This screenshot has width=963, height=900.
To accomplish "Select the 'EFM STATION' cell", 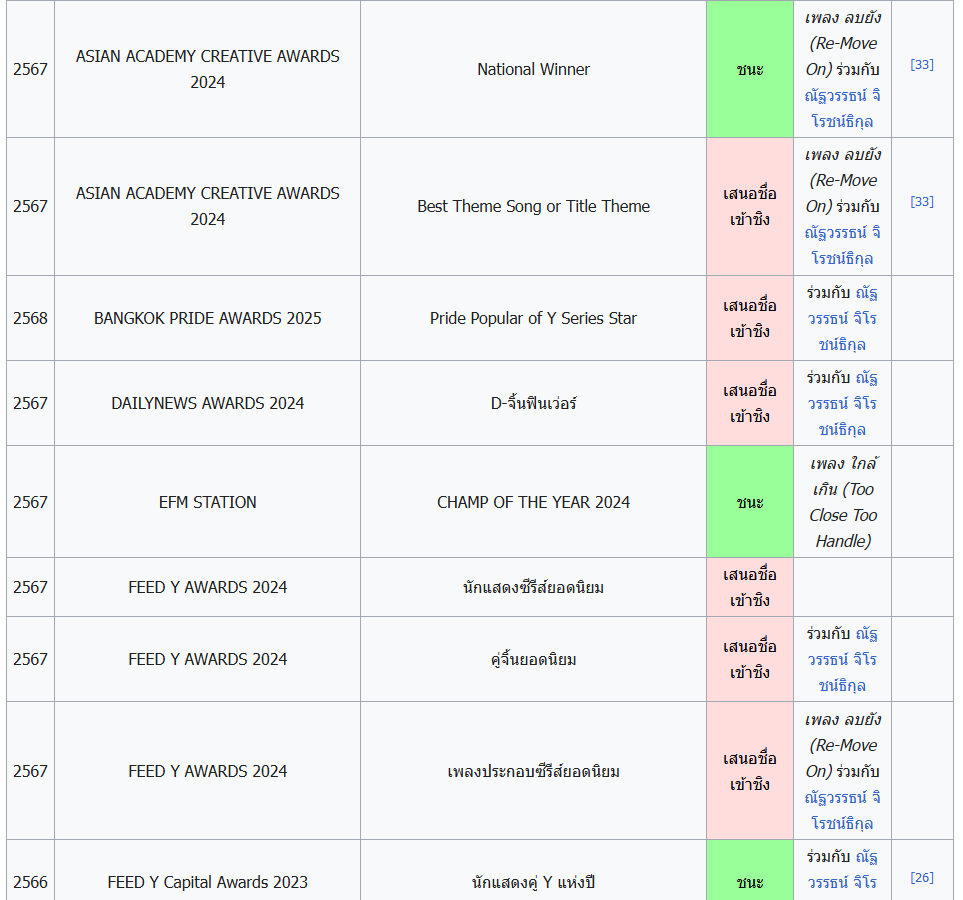I will (208, 502).
